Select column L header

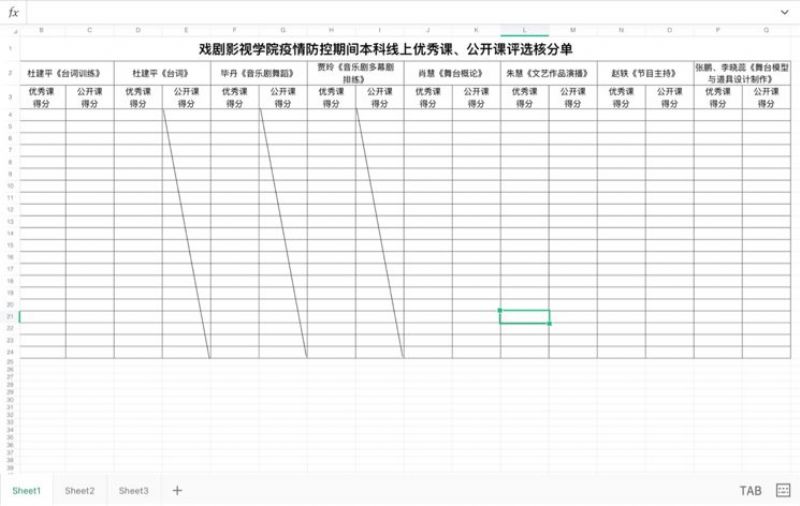pos(525,30)
